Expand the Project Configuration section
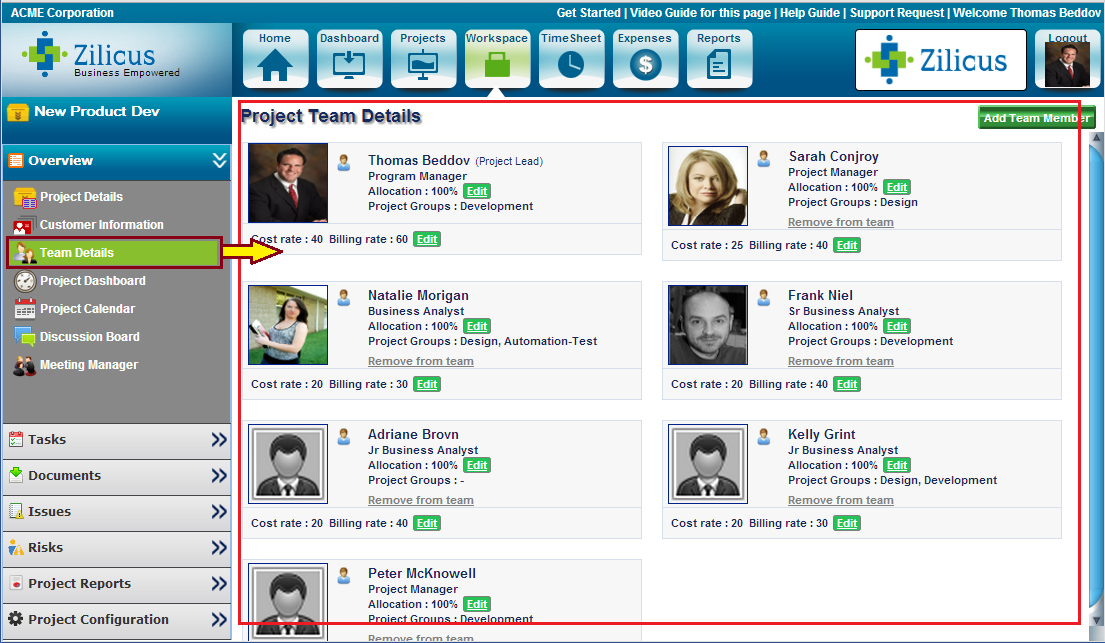1105x643 pixels. click(x=219, y=620)
